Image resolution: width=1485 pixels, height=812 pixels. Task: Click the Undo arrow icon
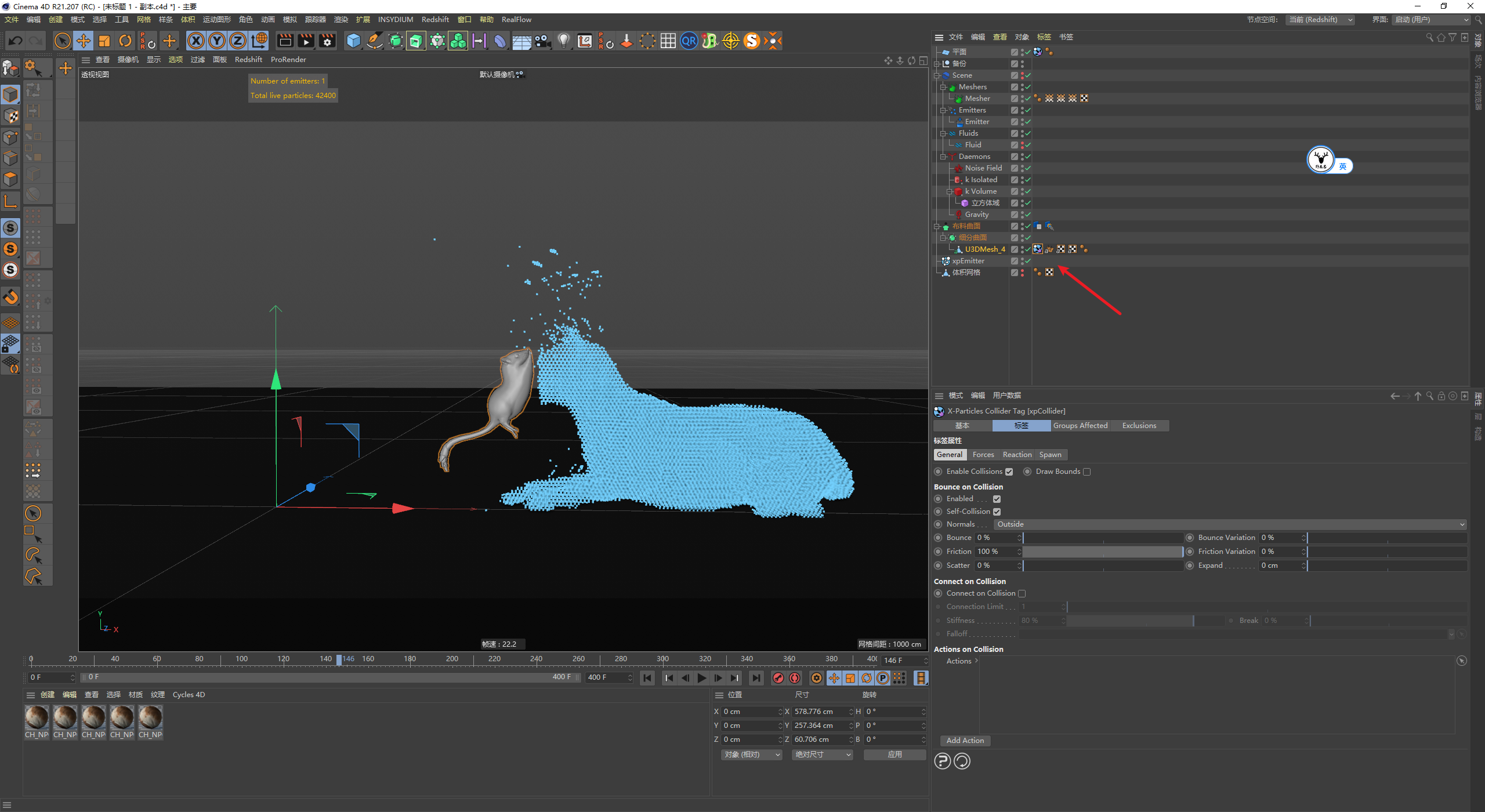coord(16,41)
